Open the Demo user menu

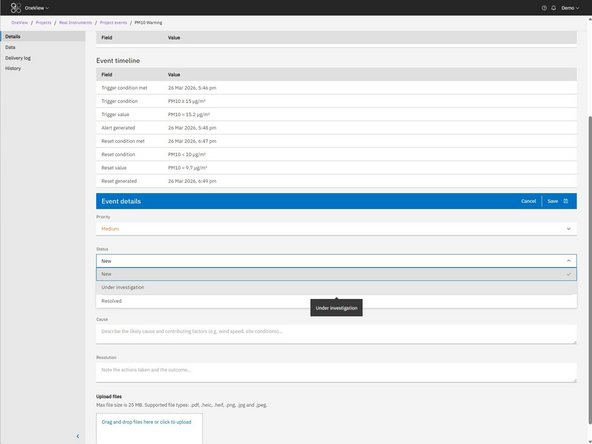[570, 8]
